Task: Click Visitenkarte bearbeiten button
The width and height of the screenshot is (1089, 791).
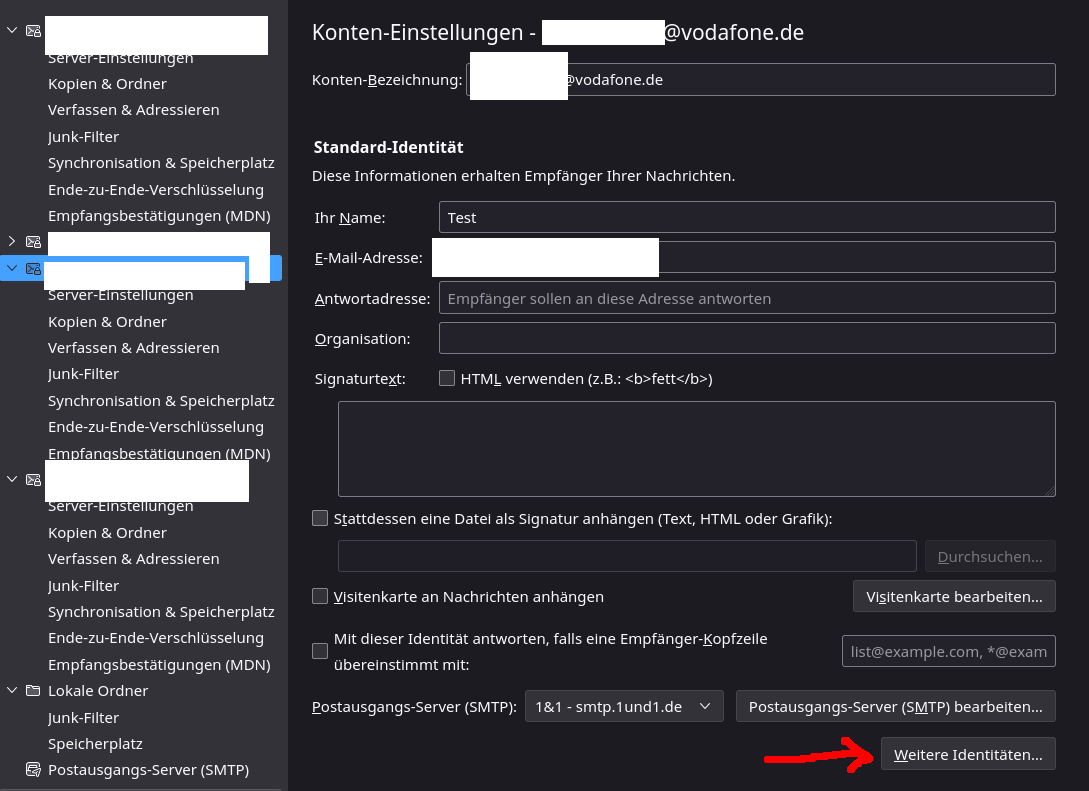Action: 954,597
